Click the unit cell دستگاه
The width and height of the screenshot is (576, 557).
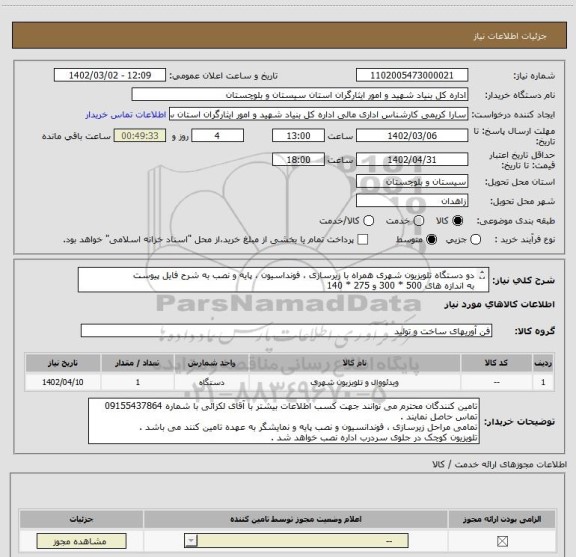(212, 382)
